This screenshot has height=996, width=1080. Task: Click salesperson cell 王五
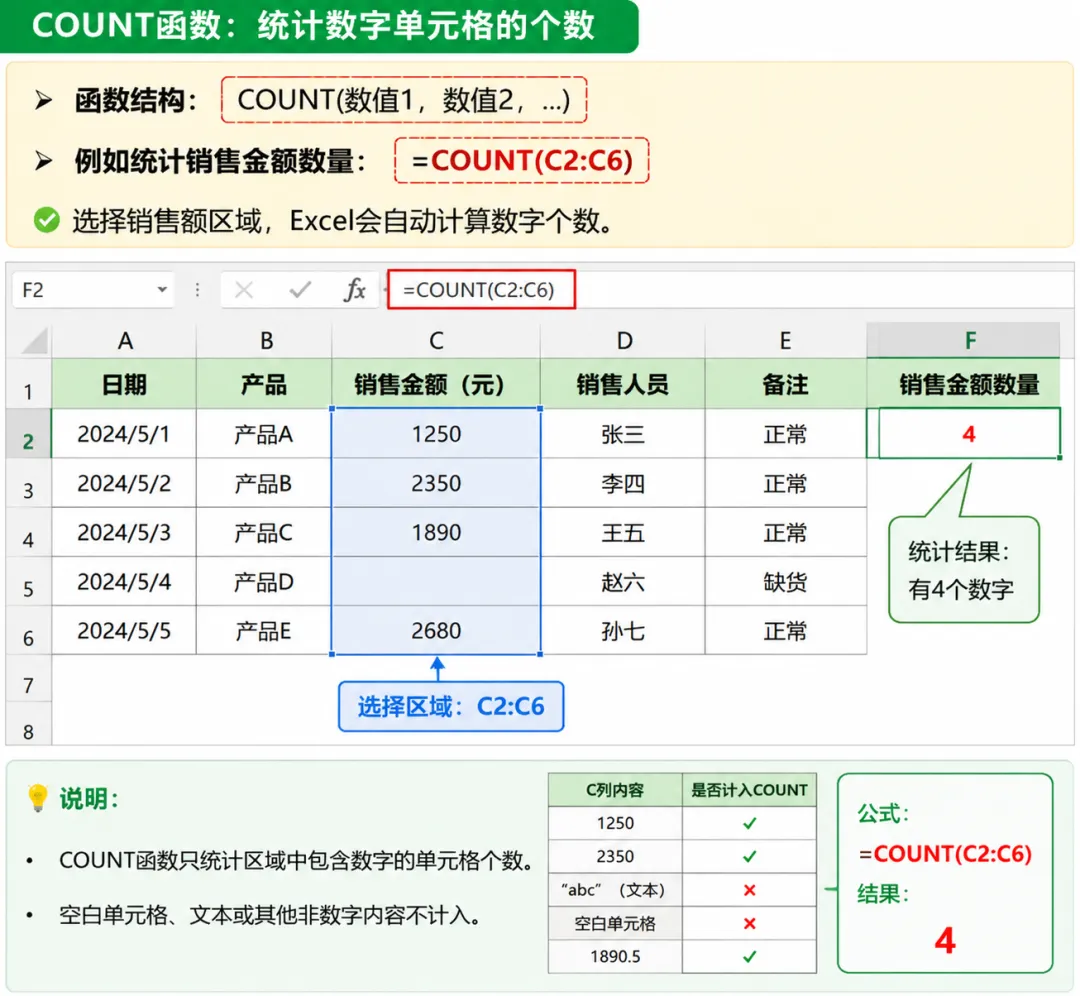(623, 532)
